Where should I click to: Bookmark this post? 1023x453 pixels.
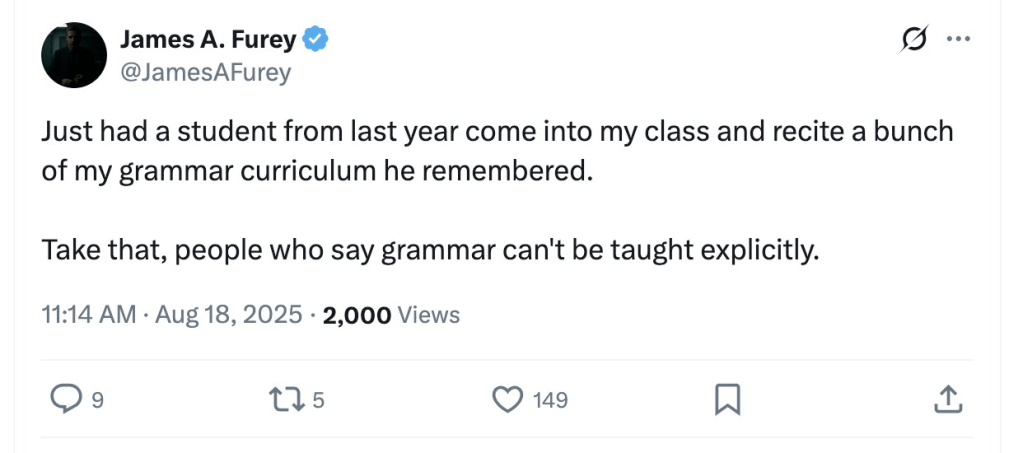pos(727,400)
